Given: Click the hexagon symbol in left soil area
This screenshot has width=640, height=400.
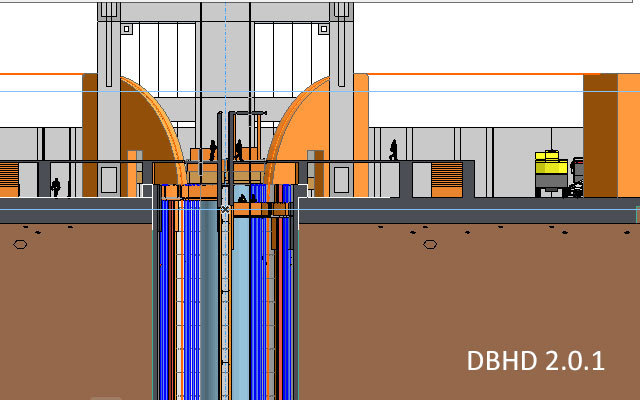Looking at the screenshot, I should [18, 243].
